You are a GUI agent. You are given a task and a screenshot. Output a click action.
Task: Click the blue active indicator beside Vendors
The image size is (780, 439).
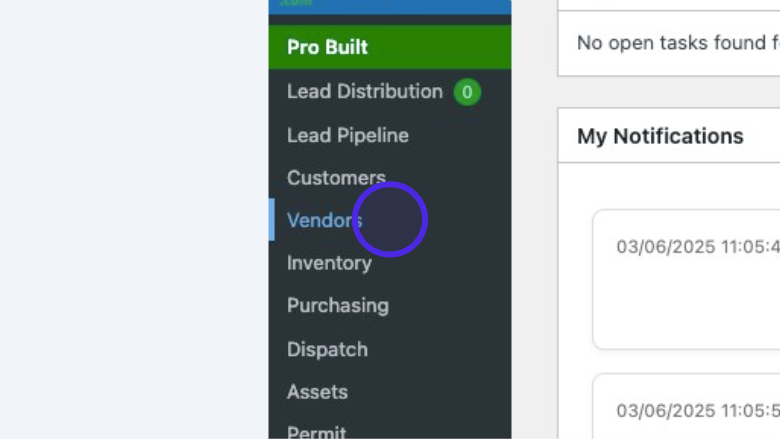[x=272, y=220]
